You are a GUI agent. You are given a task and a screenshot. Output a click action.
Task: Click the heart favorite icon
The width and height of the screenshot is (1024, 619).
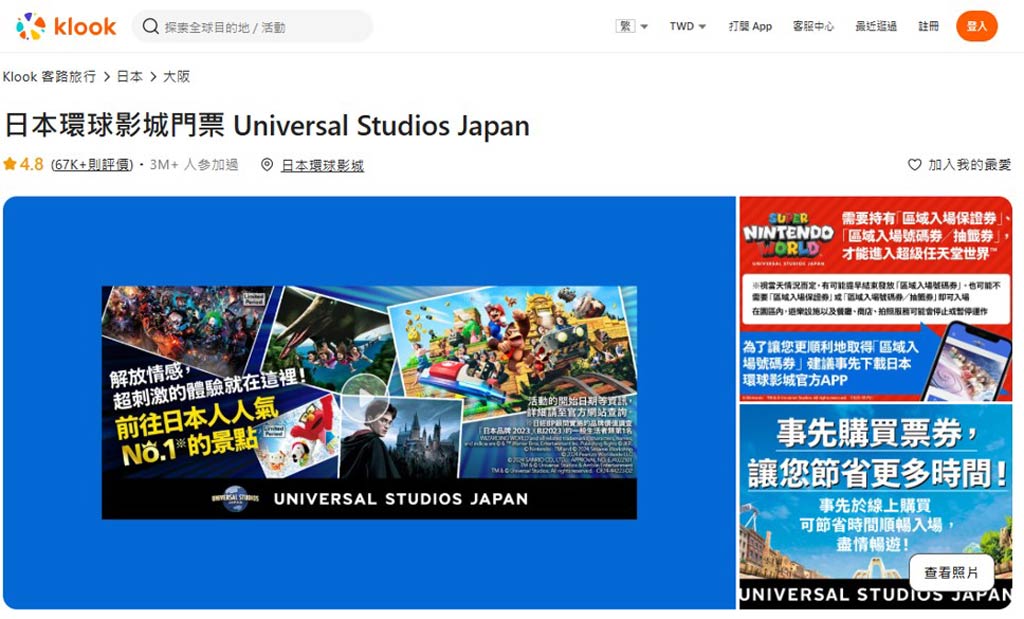[x=914, y=165]
